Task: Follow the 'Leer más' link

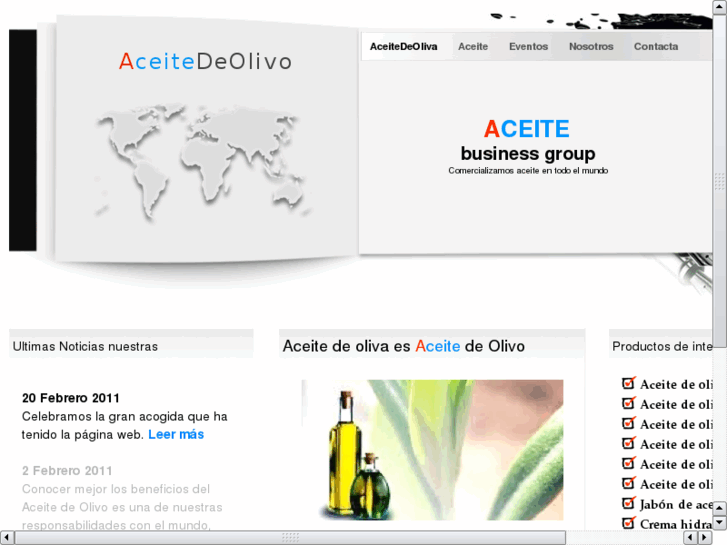Action: 176,435
